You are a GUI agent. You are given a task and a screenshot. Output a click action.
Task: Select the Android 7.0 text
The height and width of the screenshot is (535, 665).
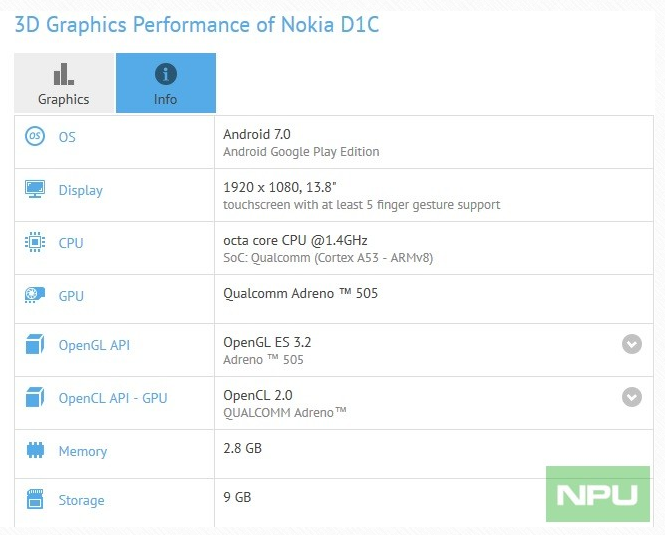pos(257,134)
